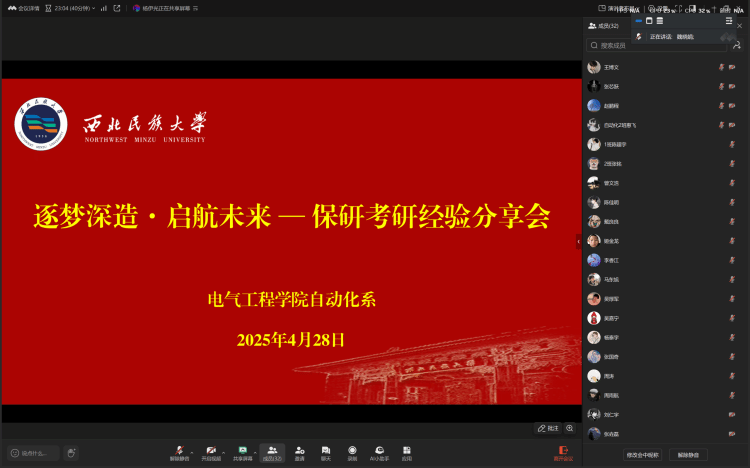Viewport: 750px width, 468px height.
Task: Click the 修改会中昵称 button
Action: tap(639, 454)
